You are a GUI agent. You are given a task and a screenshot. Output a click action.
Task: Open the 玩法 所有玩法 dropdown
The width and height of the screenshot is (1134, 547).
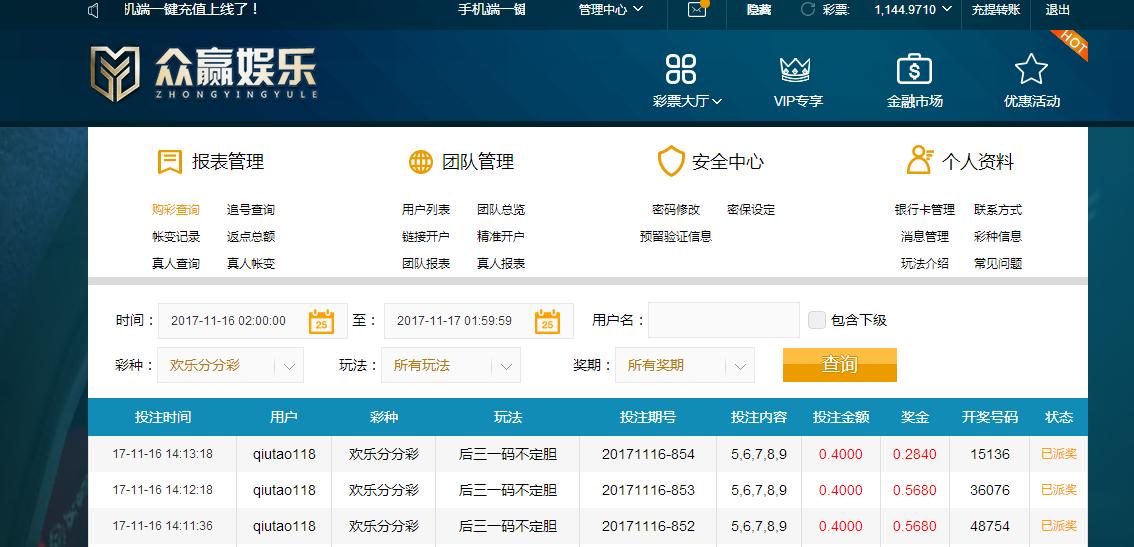point(451,365)
